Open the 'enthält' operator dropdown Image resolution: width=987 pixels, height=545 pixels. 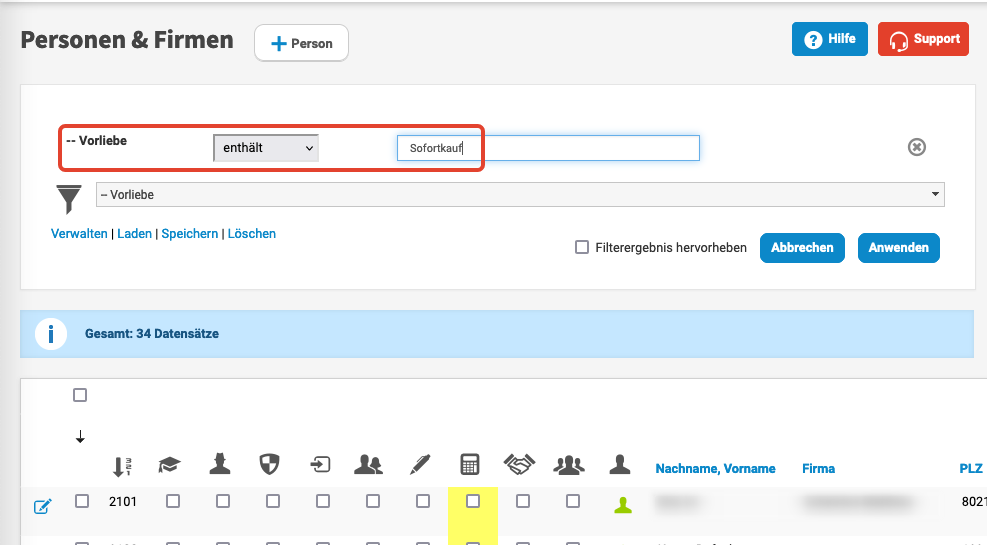[266, 148]
